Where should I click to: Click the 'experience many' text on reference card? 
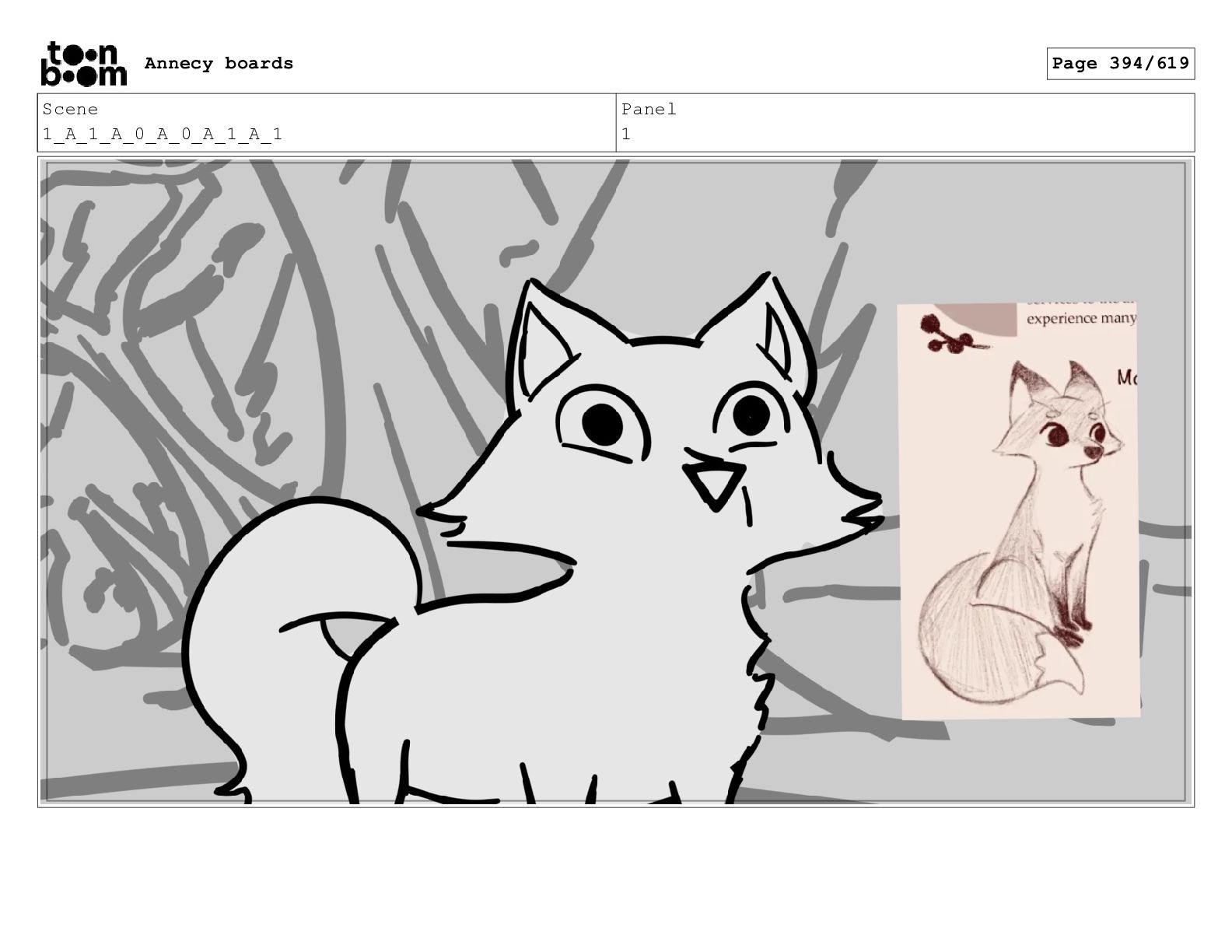pos(1081,318)
